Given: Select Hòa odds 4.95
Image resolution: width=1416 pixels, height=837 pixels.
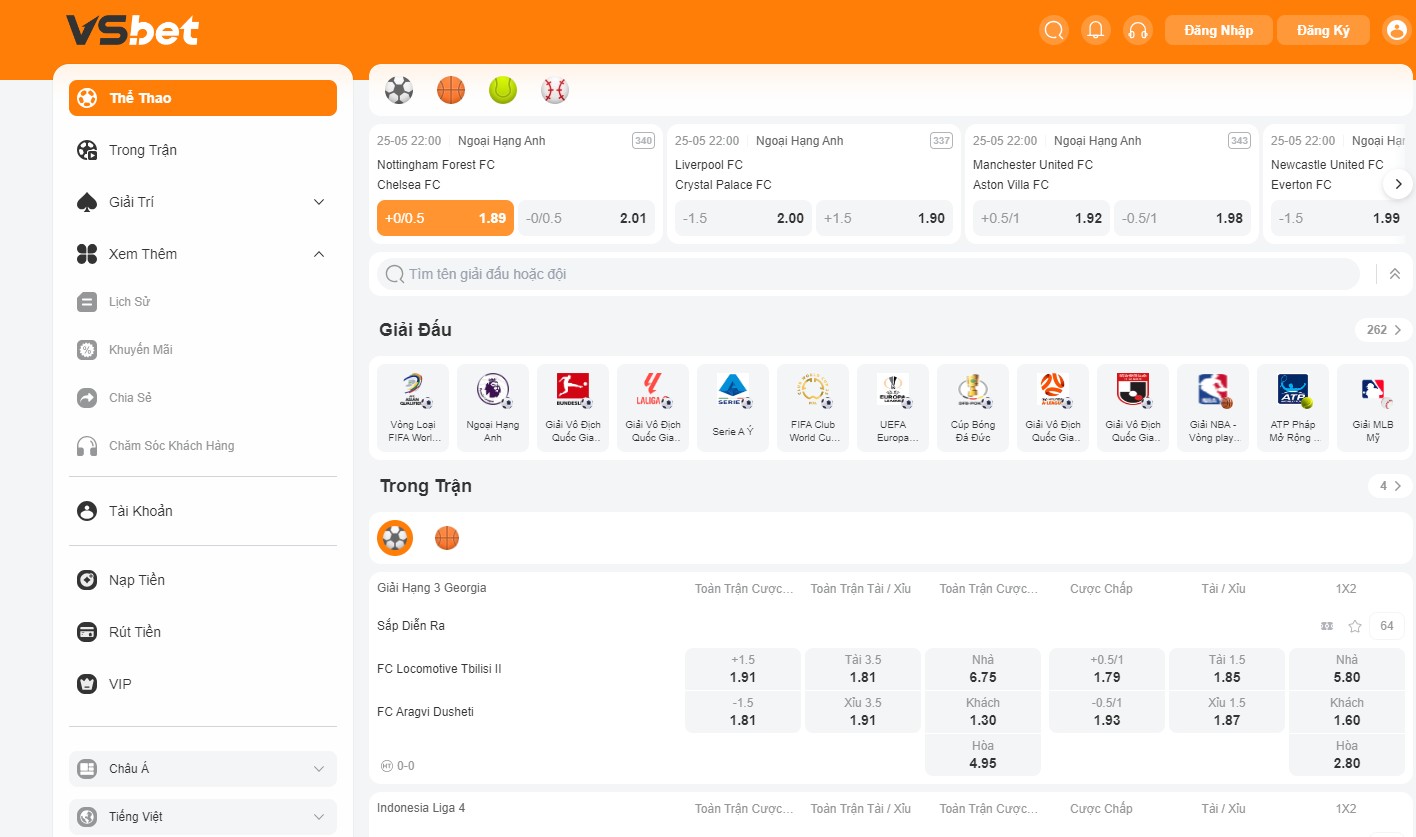Looking at the screenshot, I should tap(983, 755).
